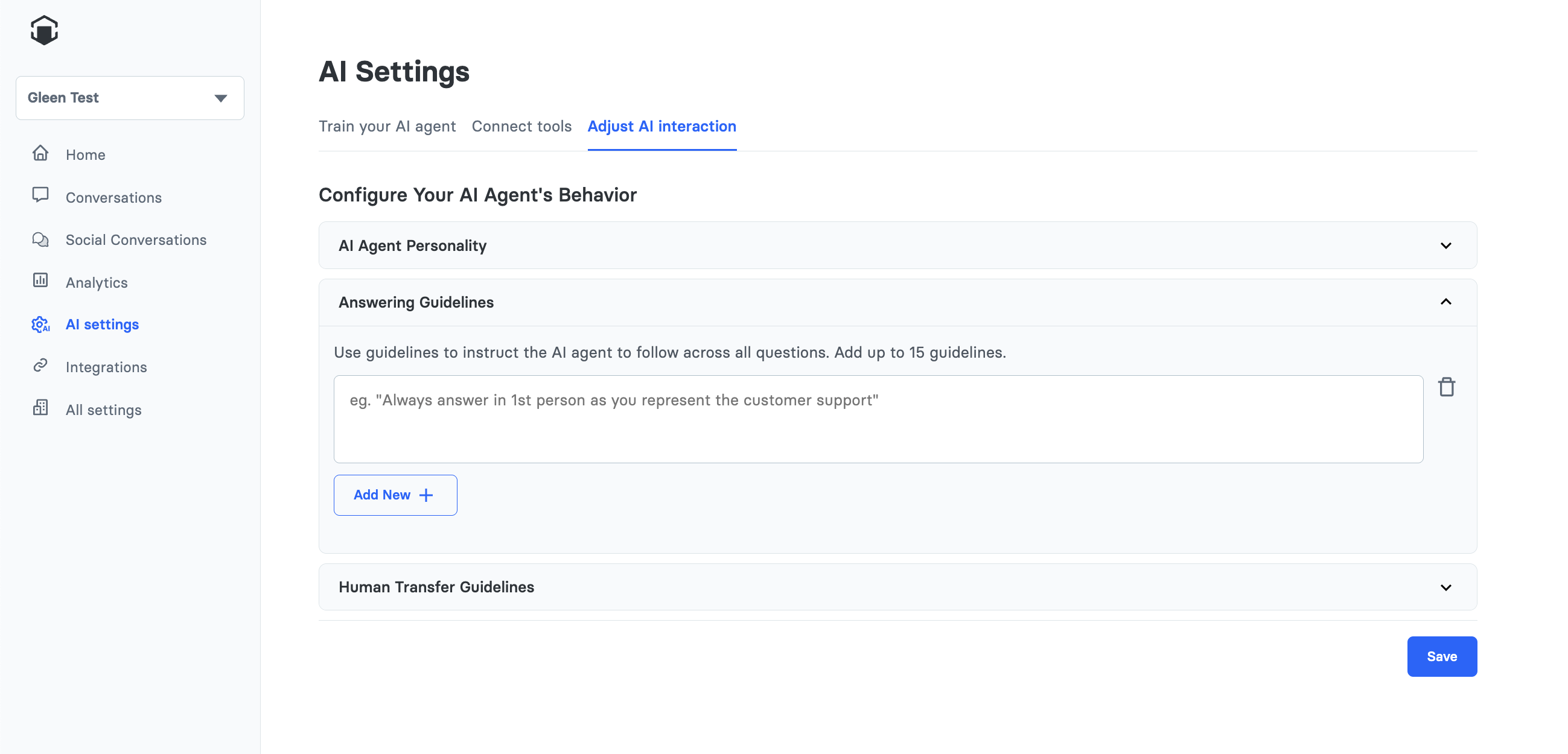Expand the Human Transfer Guidelines section

pyautogui.click(x=1445, y=588)
